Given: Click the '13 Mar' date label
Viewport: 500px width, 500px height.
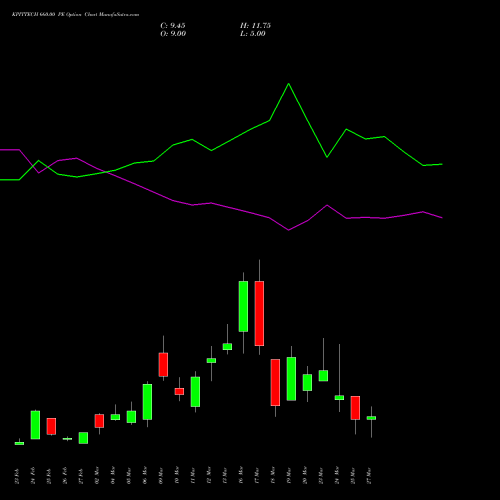Looking at the screenshot, I should (225, 476).
